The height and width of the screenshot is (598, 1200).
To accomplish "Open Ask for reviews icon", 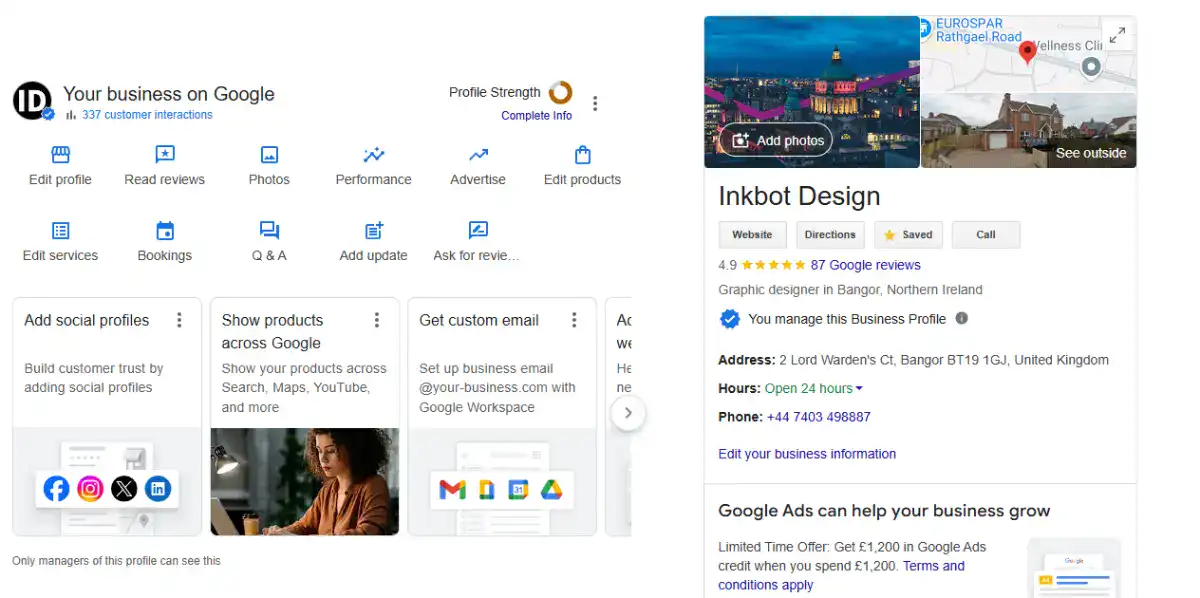I will [x=478, y=231].
